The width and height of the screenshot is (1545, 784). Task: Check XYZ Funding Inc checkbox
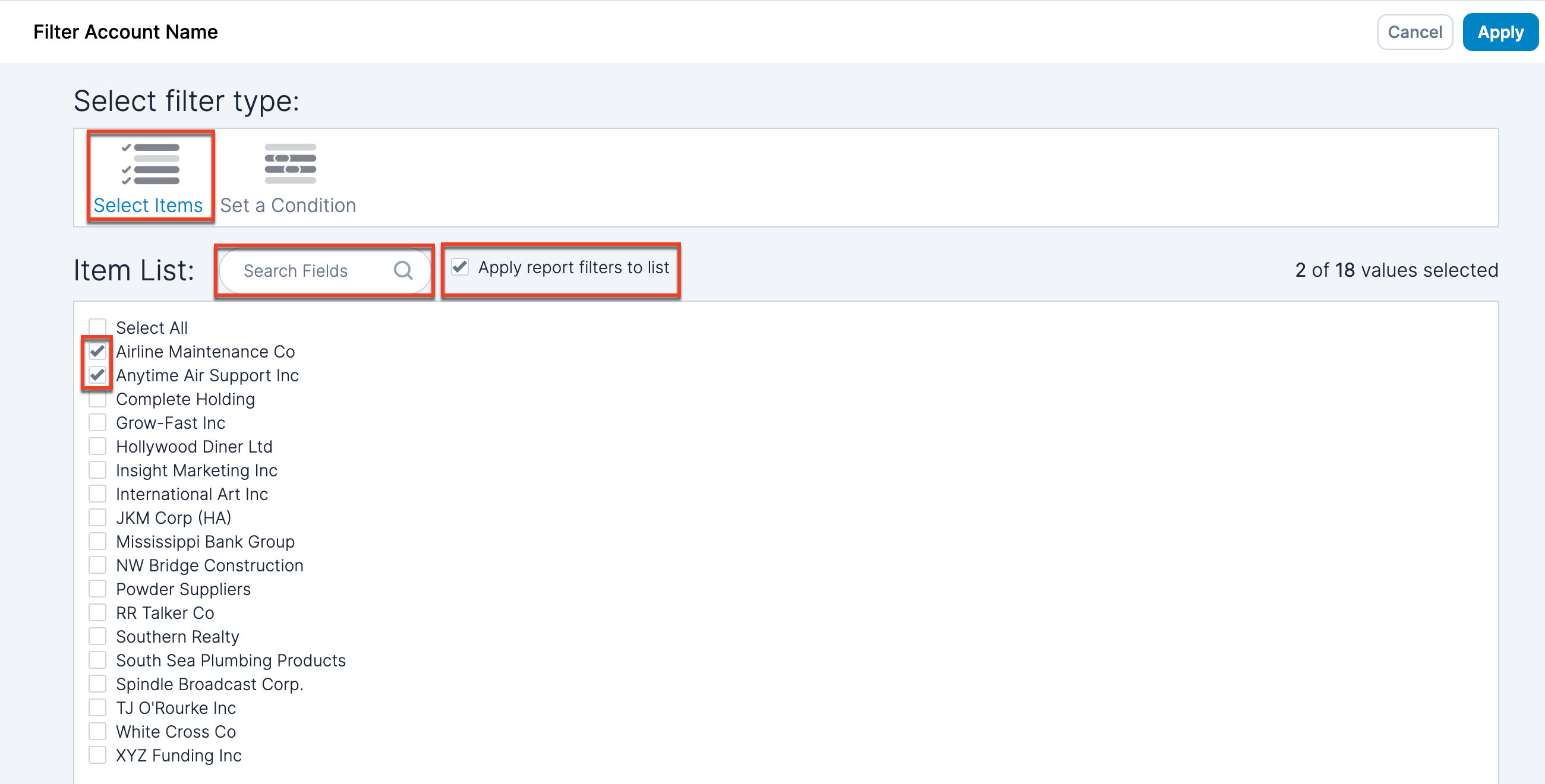coord(97,755)
